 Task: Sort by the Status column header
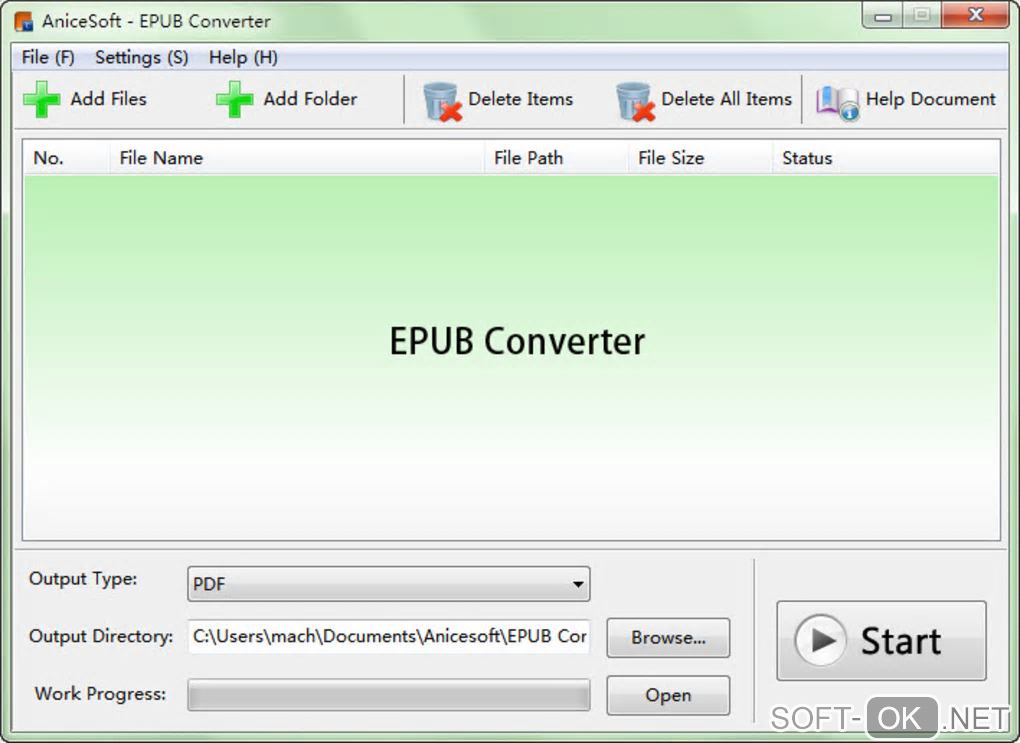click(x=885, y=158)
